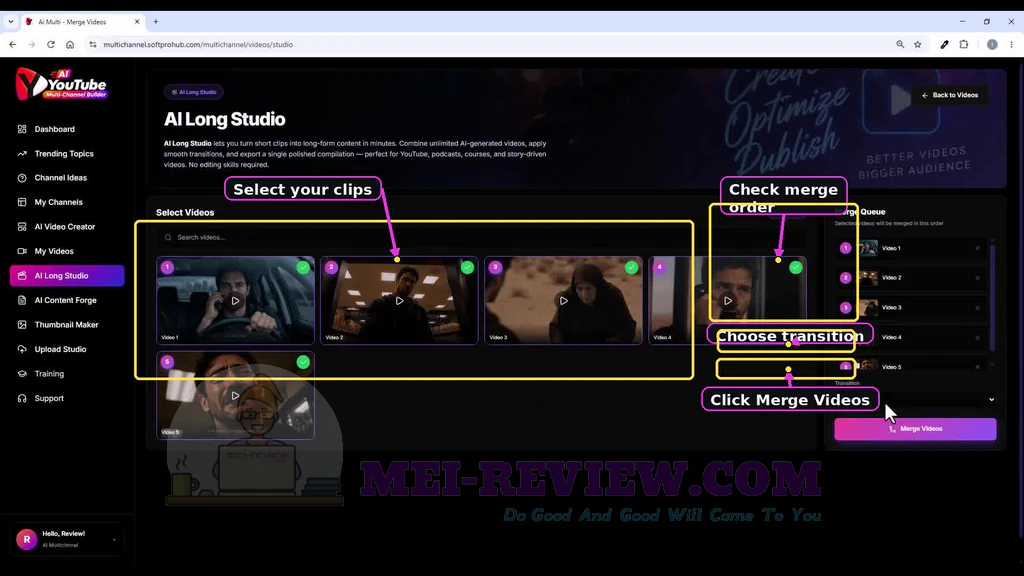Open the browser tab search dropdown
Viewport: 1024px width, 576px height.
(x=10, y=22)
